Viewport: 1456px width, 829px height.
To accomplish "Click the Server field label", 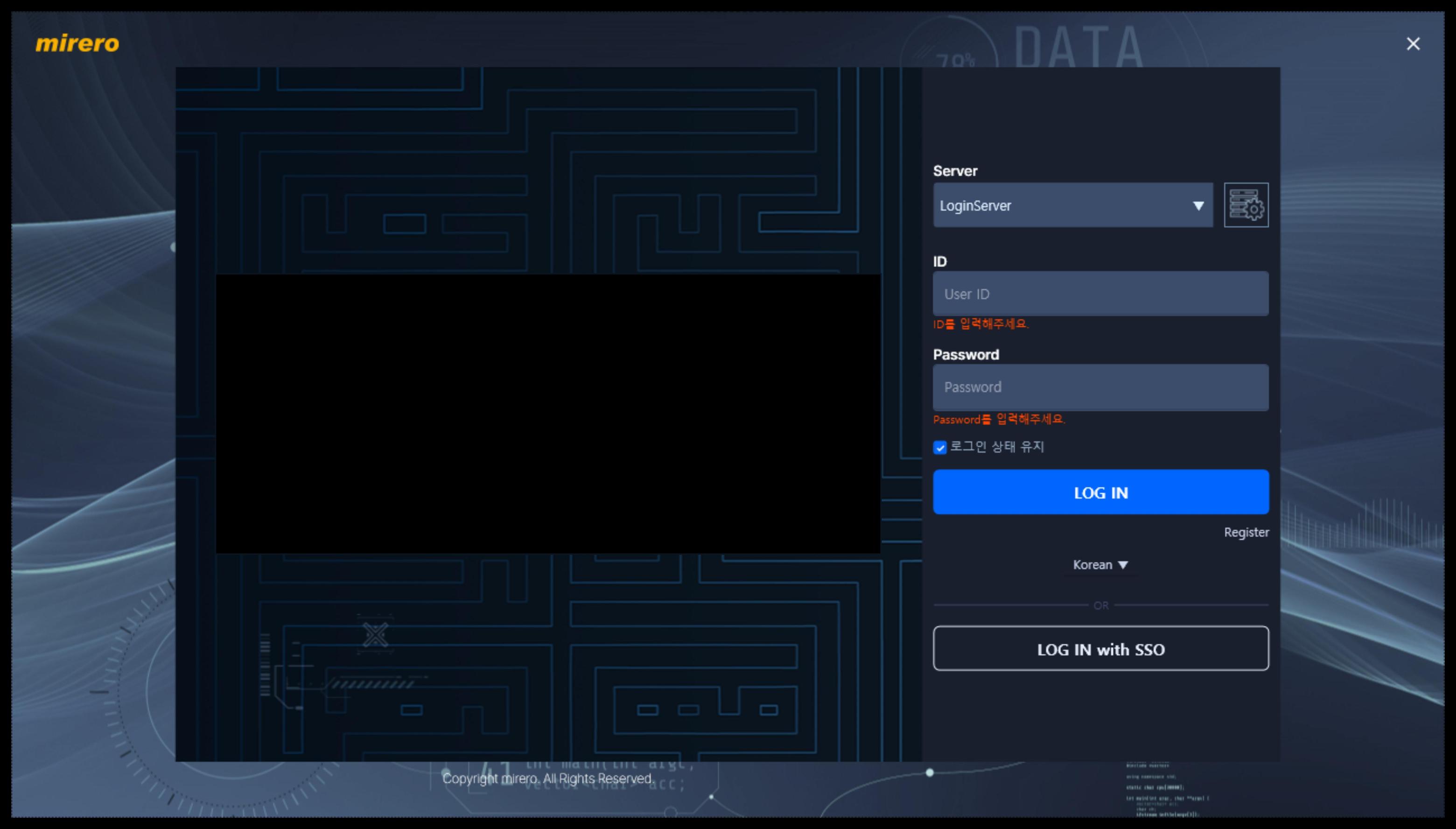I will [954, 171].
